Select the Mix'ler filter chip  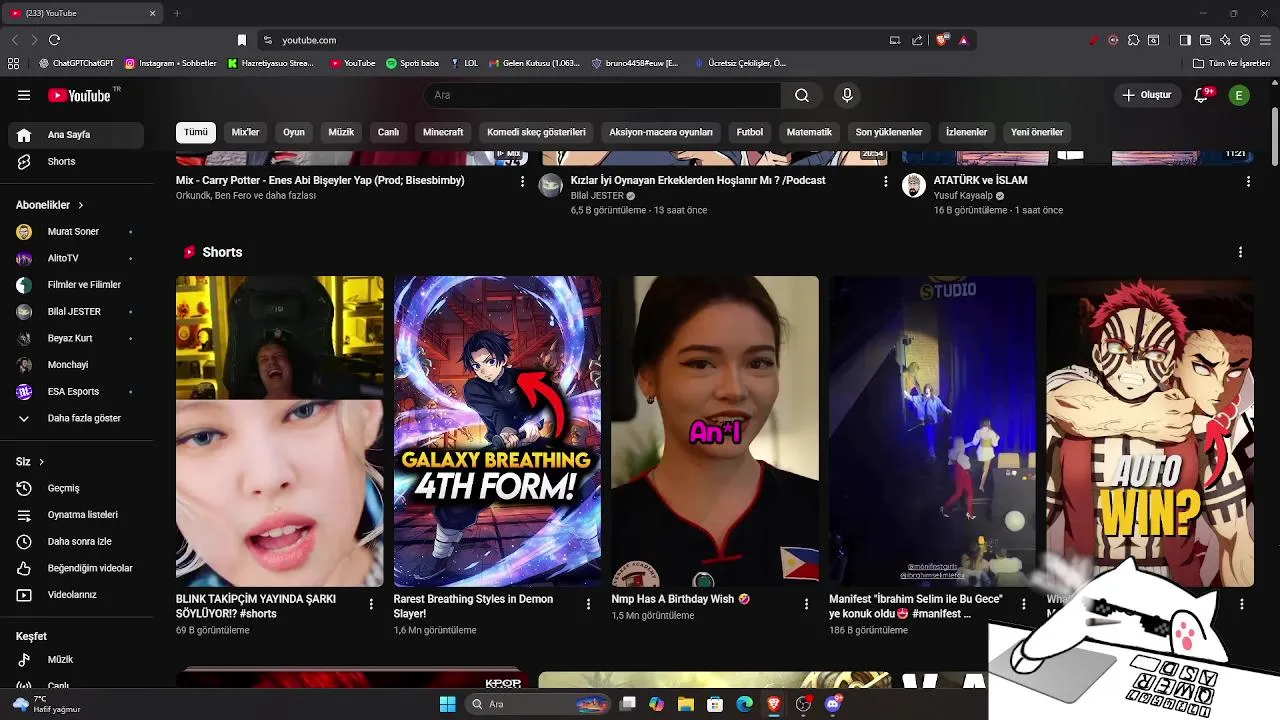(245, 132)
